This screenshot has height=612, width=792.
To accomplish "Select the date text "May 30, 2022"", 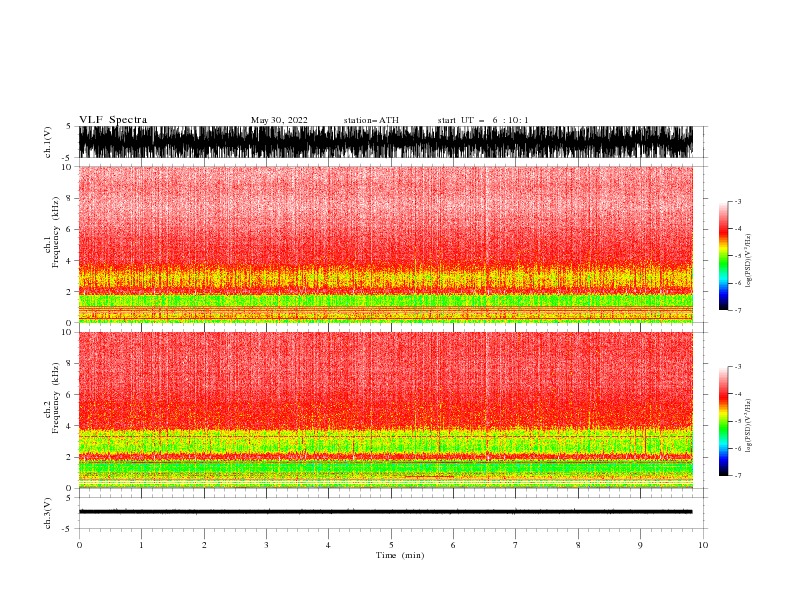I will [x=279, y=120].
